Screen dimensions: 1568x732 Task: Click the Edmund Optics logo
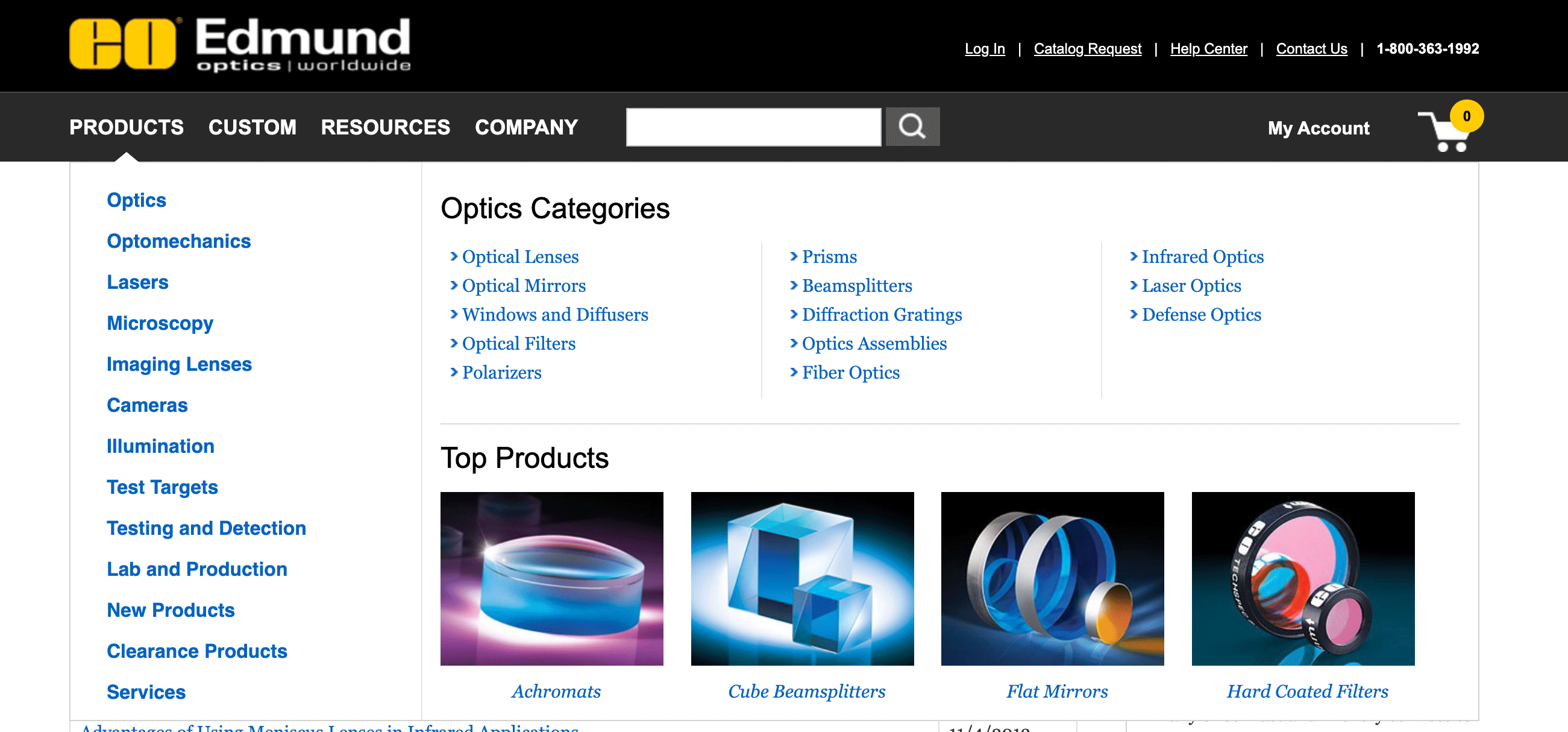coord(240,45)
